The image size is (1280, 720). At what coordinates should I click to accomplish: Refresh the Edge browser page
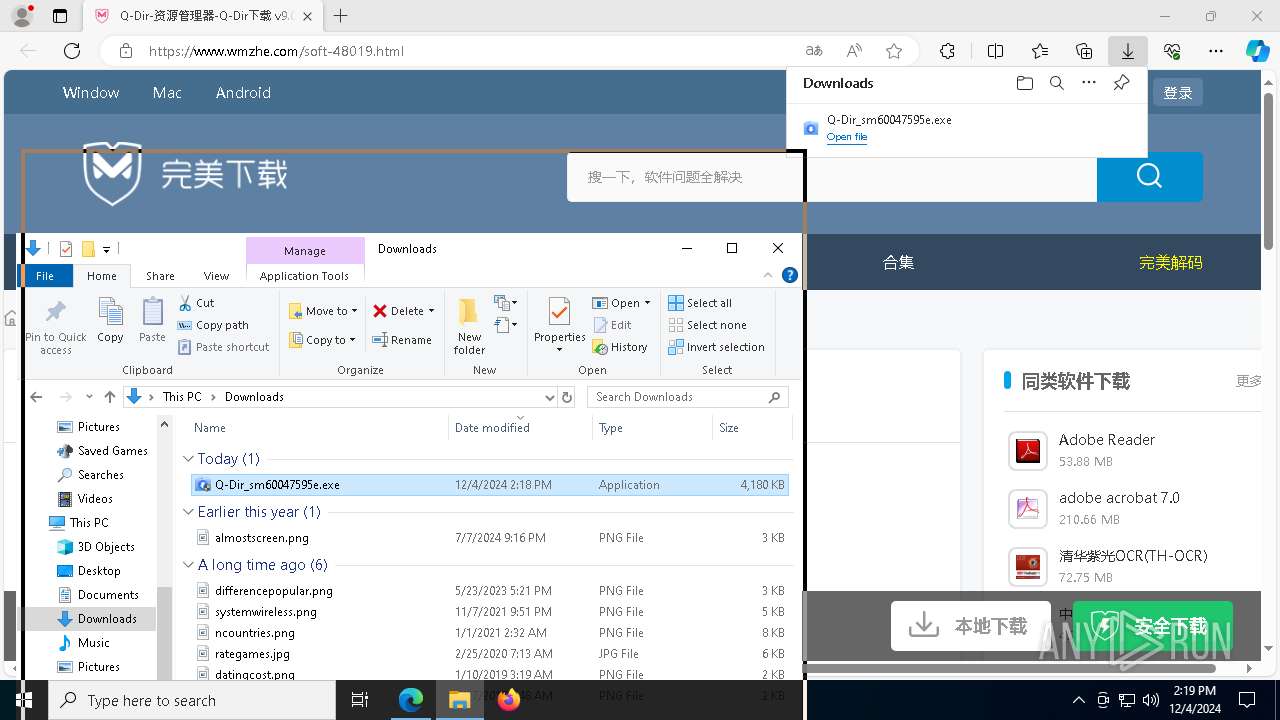click(72, 51)
